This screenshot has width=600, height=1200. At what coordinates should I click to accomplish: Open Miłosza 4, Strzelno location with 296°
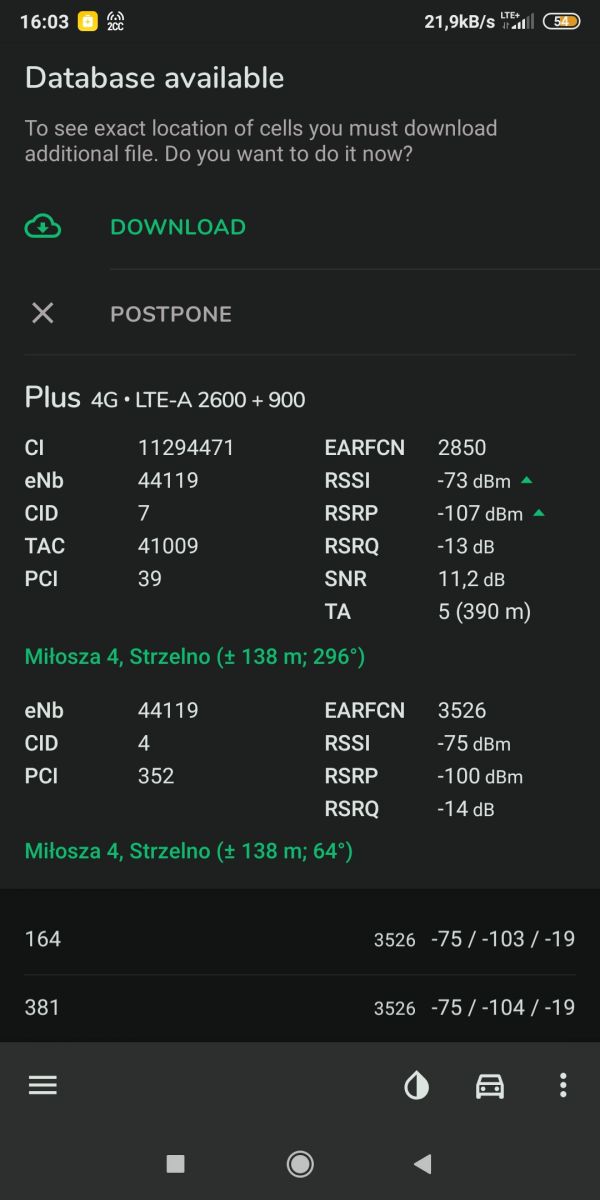pos(195,657)
